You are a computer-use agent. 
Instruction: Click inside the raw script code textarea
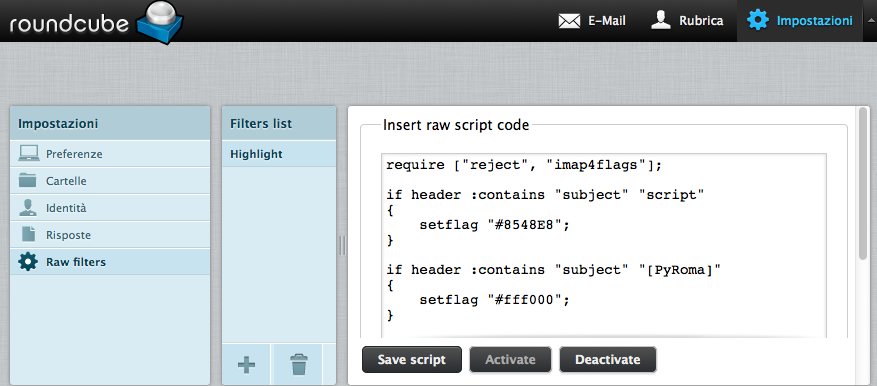pos(604,246)
